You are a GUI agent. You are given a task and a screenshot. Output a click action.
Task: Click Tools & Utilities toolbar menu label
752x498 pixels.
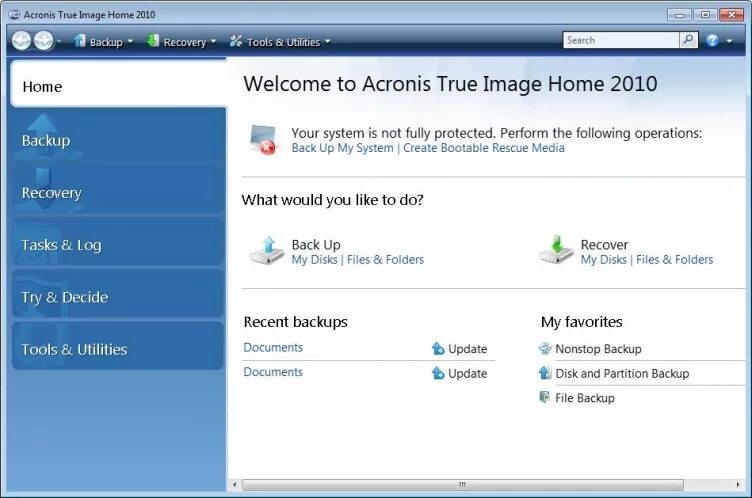tap(283, 42)
